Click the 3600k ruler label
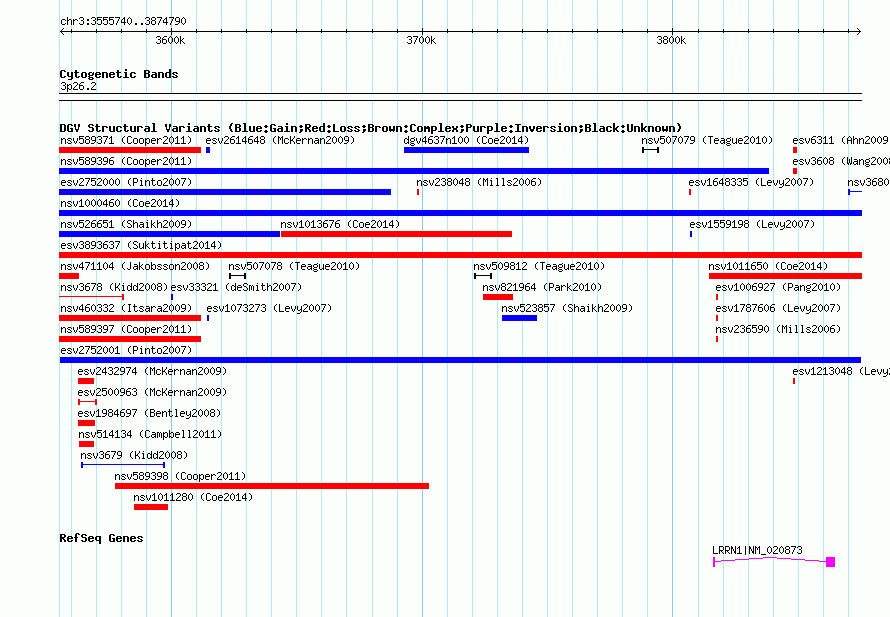890x617 pixels. (170, 40)
